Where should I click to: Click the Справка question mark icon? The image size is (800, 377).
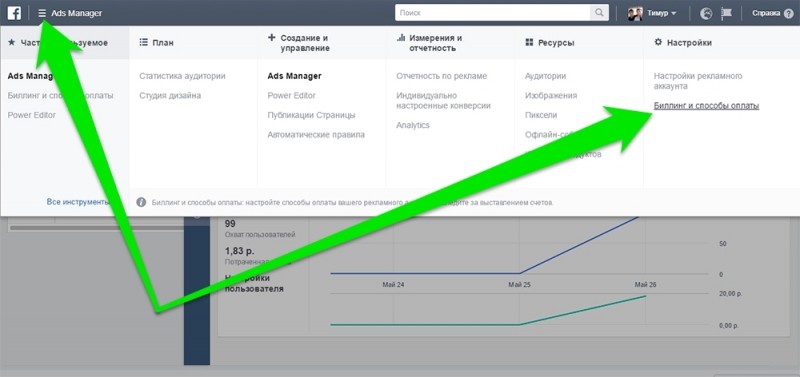point(788,14)
